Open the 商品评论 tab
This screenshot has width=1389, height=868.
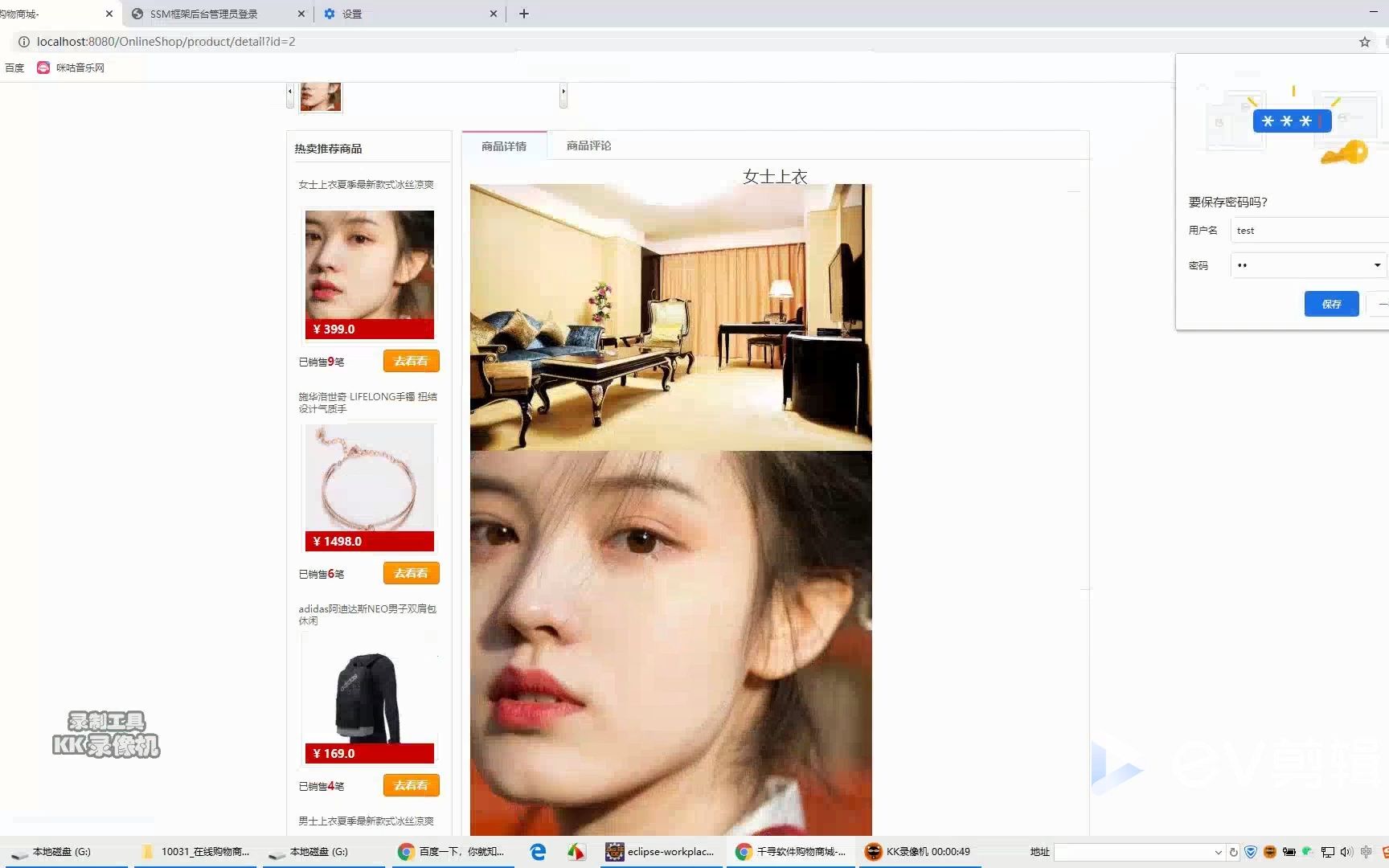pos(588,146)
